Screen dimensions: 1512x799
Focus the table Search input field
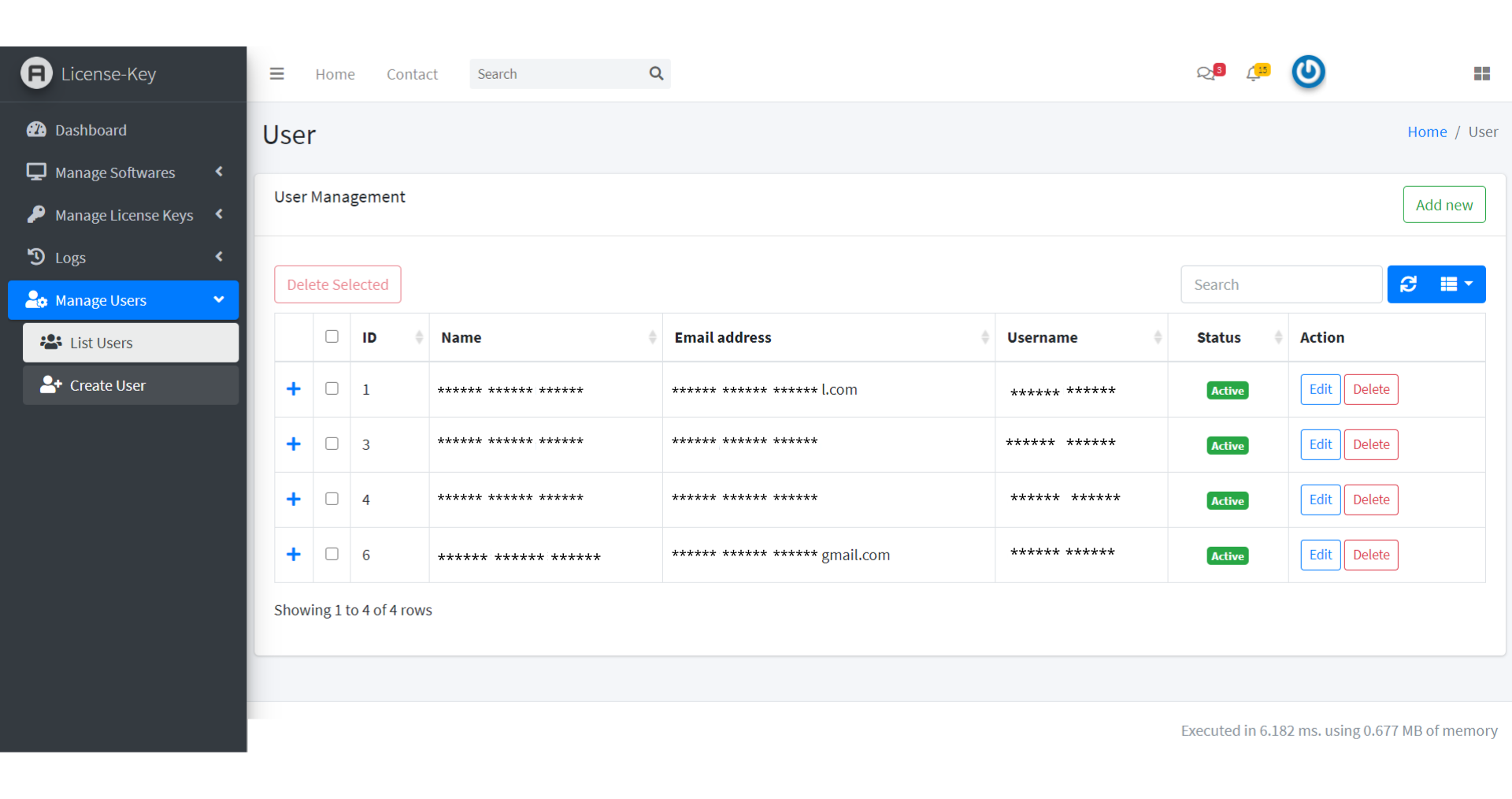tap(1280, 284)
